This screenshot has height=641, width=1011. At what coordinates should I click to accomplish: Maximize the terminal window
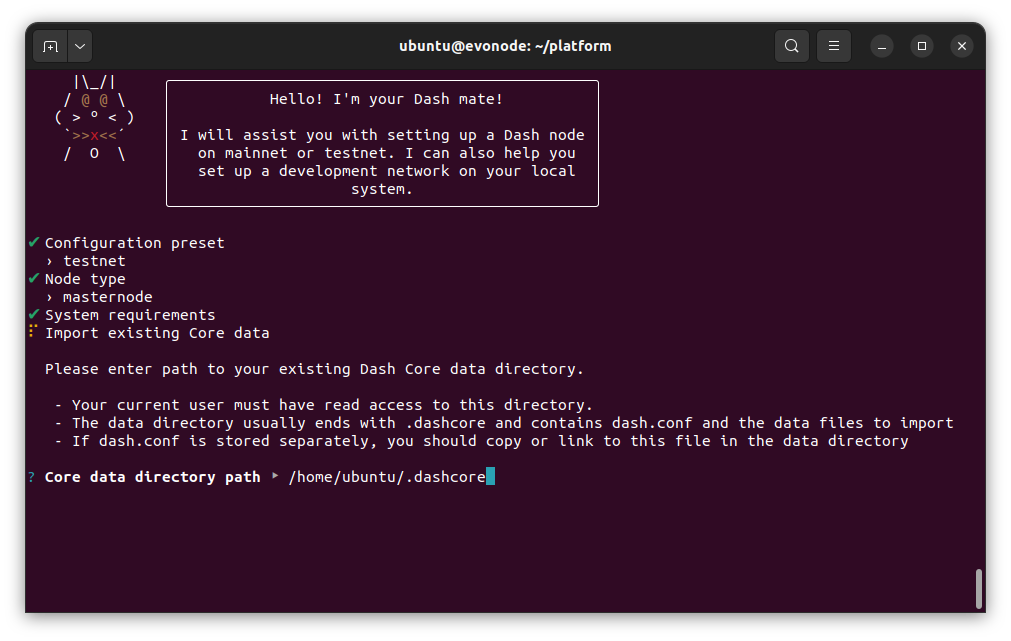click(x=922, y=46)
